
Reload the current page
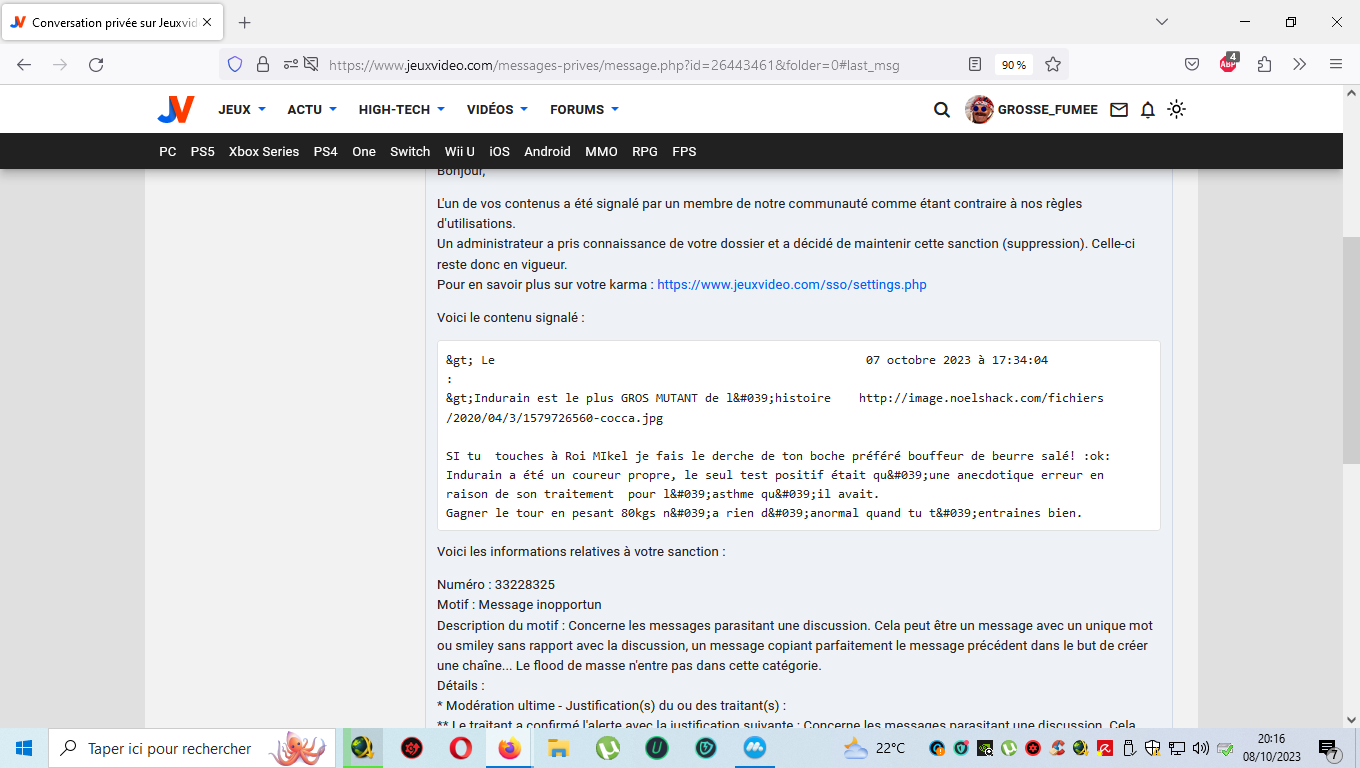click(96, 65)
